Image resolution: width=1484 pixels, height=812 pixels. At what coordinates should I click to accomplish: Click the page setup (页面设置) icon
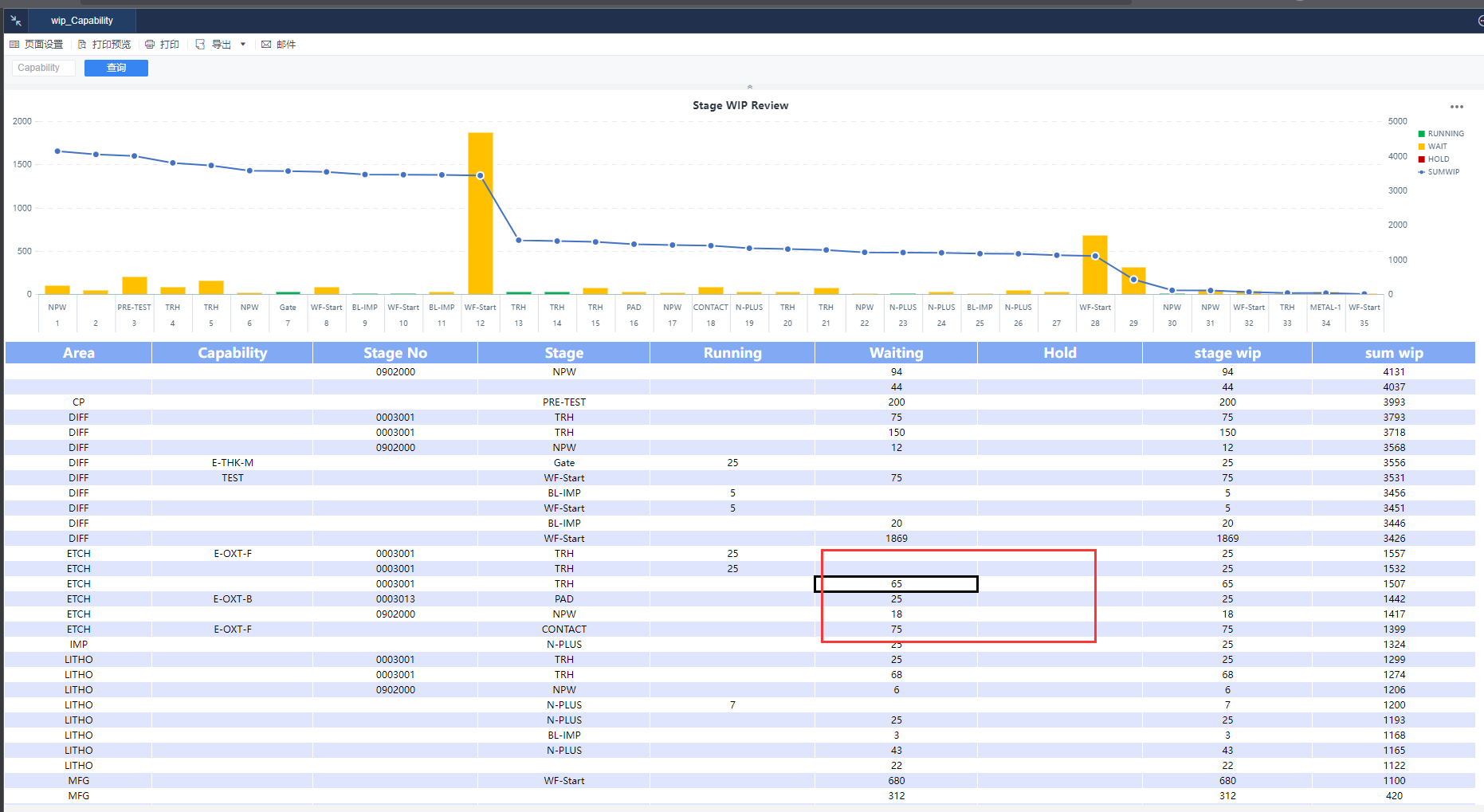click(14, 45)
